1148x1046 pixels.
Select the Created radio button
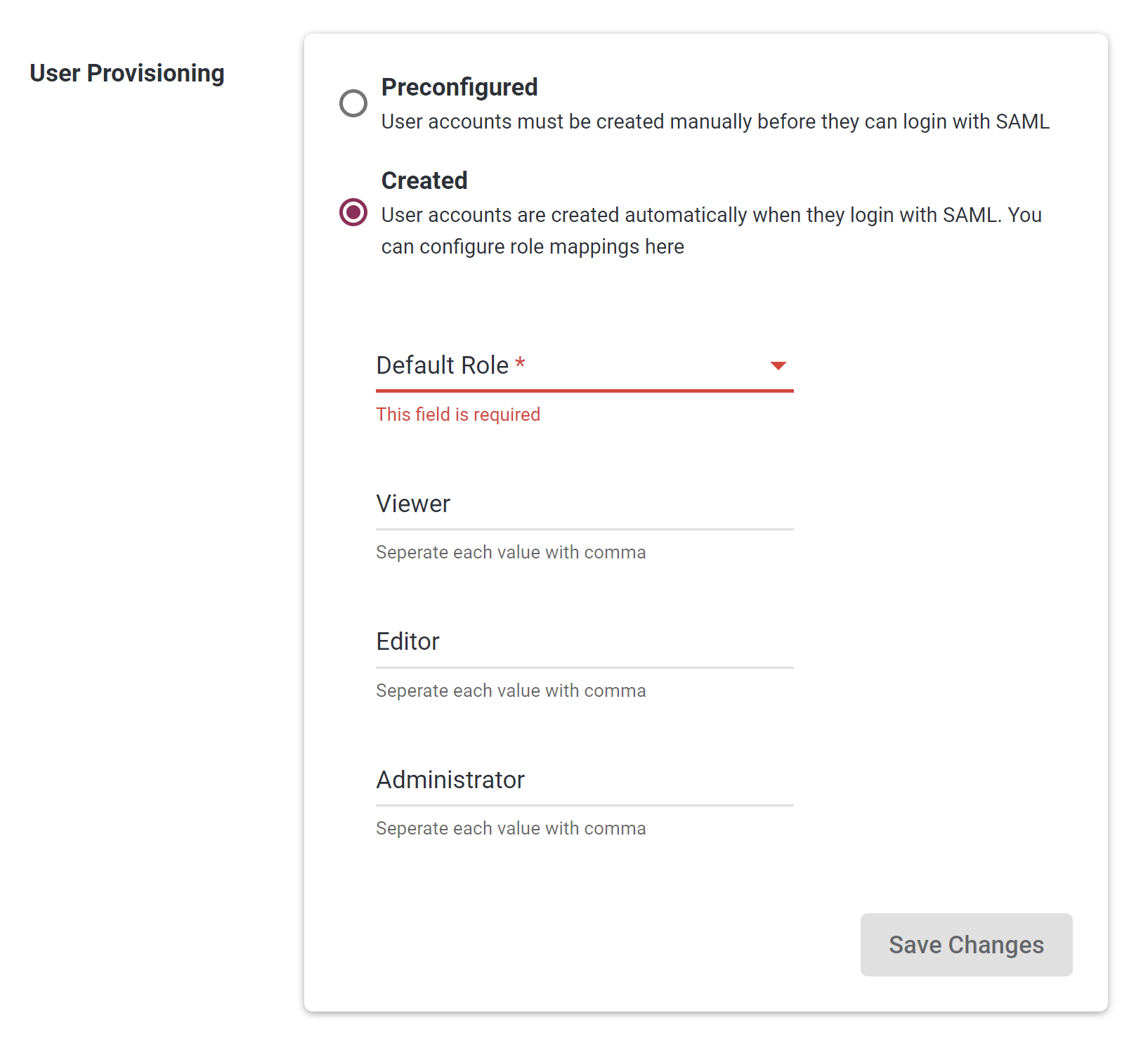[x=353, y=212]
